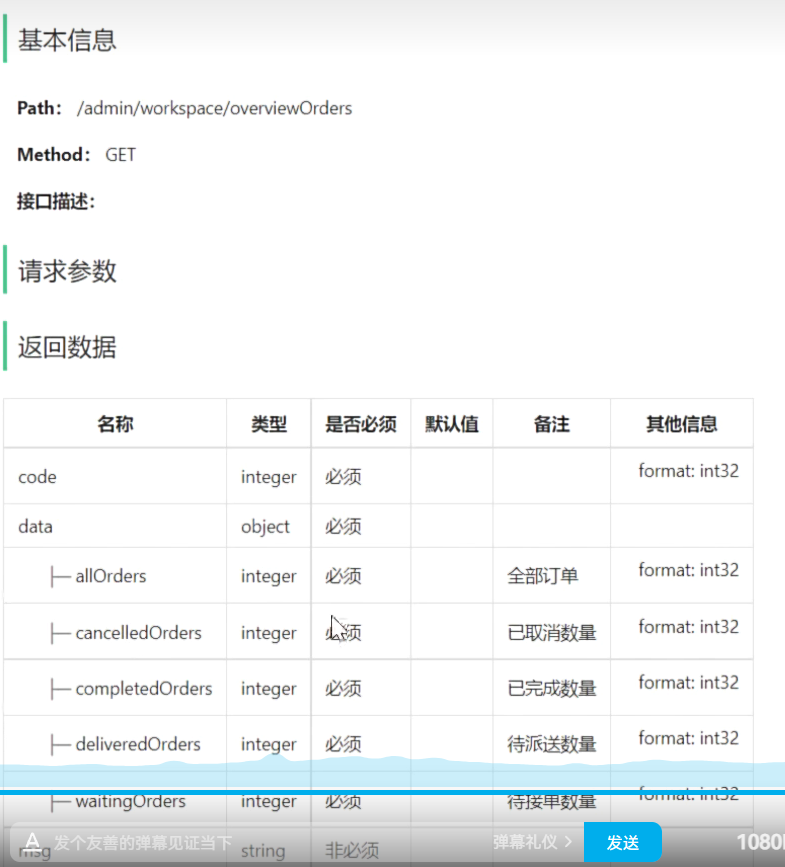Click the 全部订单 remark cell

tap(552, 576)
